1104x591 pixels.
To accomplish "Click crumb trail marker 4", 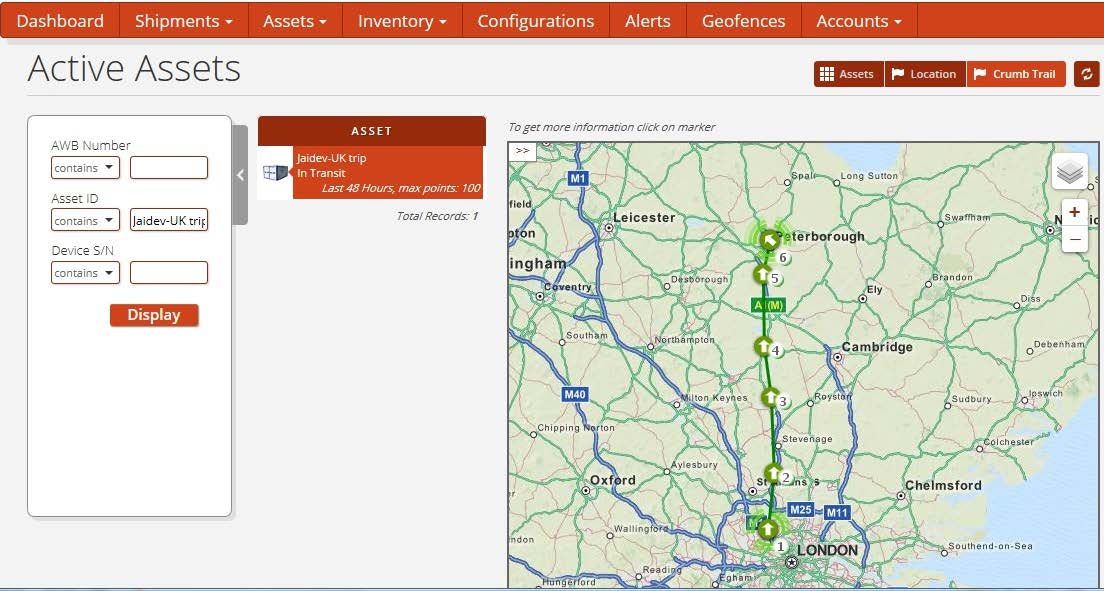I will 763,346.
